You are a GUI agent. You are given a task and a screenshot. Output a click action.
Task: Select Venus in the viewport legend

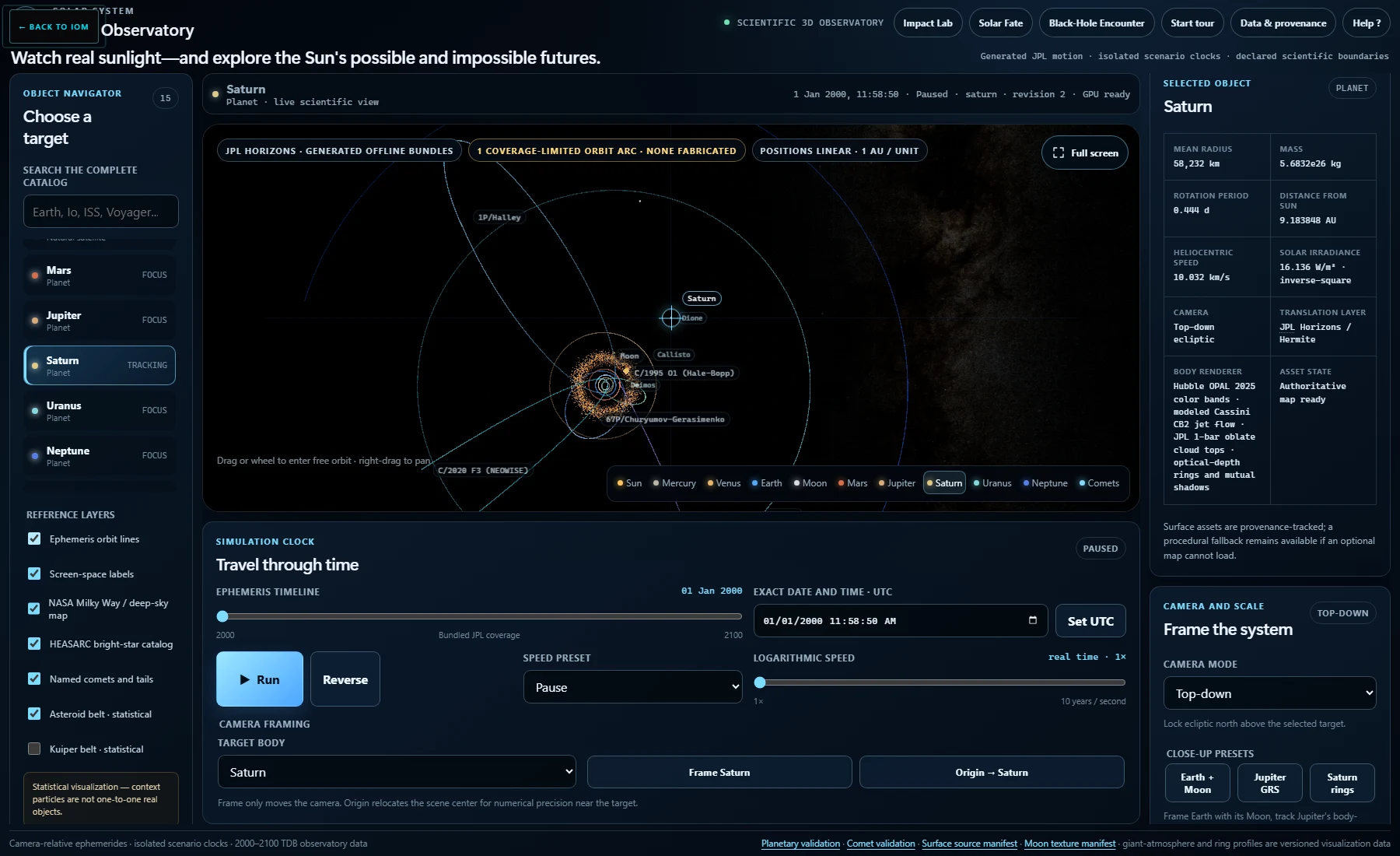[723, 483]
